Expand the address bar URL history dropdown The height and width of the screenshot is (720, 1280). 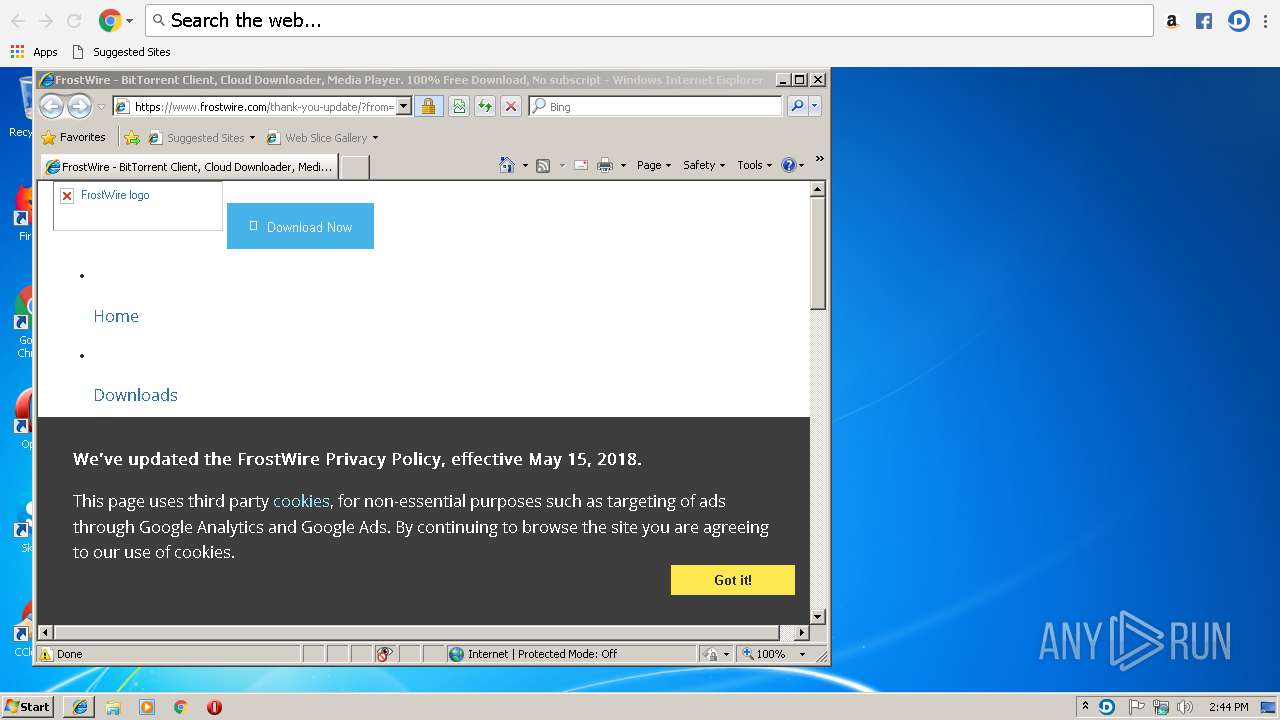pyautogui.click(x=404, y=107)
